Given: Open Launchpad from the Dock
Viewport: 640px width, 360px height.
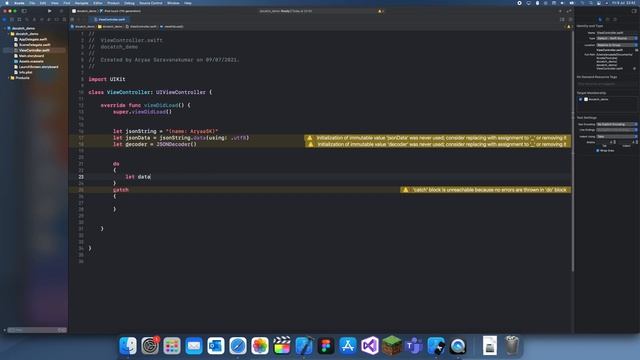Looking at the screenshot, I should pos(172,346).
